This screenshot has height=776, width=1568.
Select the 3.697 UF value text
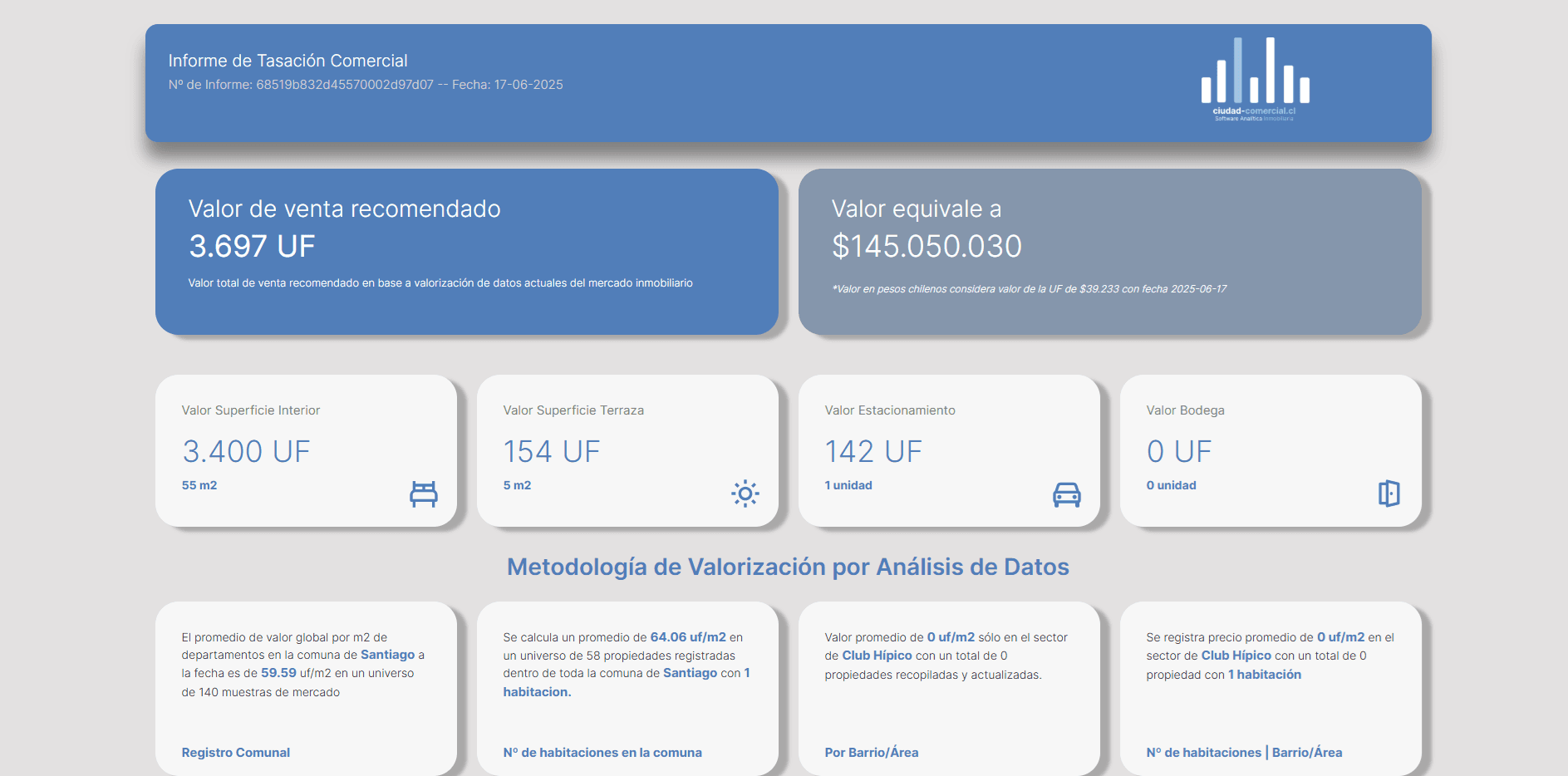pos(252,247)
